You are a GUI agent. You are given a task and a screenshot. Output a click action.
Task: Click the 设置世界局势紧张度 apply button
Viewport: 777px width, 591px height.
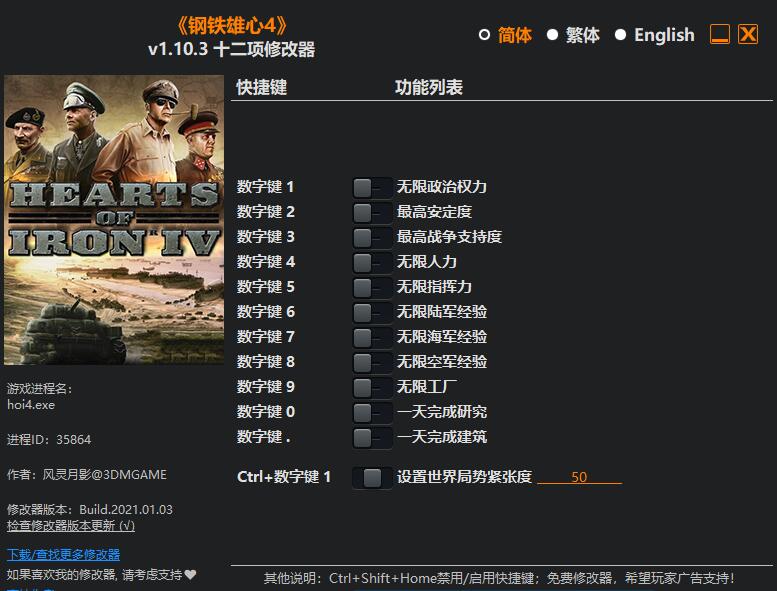tap(372, 478)
